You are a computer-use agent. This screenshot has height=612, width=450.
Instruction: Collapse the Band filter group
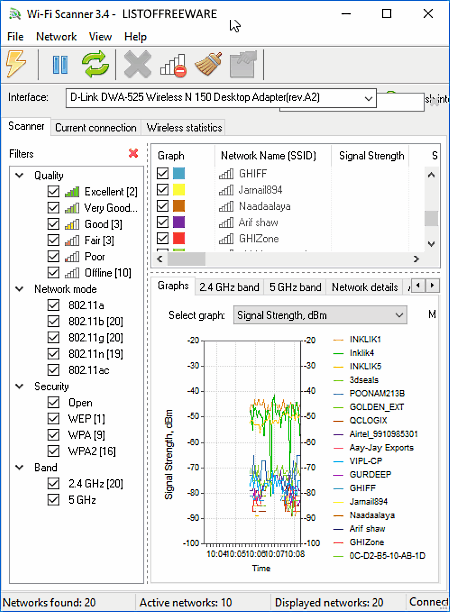point(19,467)
